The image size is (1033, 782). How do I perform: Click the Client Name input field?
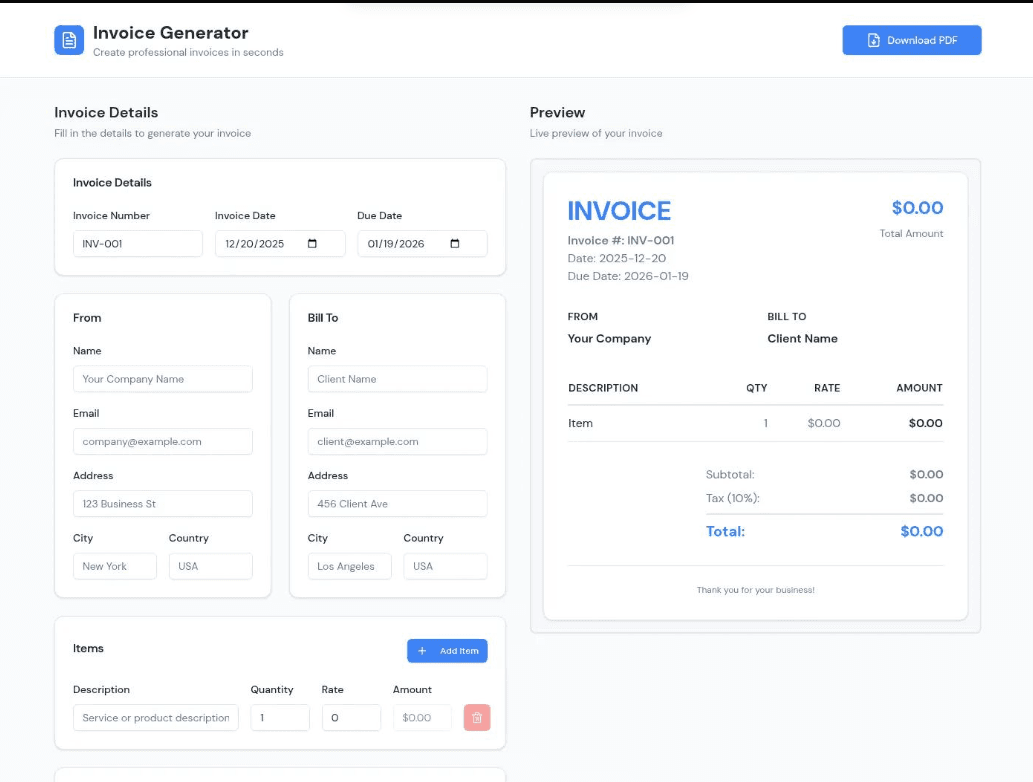[397, 379]
